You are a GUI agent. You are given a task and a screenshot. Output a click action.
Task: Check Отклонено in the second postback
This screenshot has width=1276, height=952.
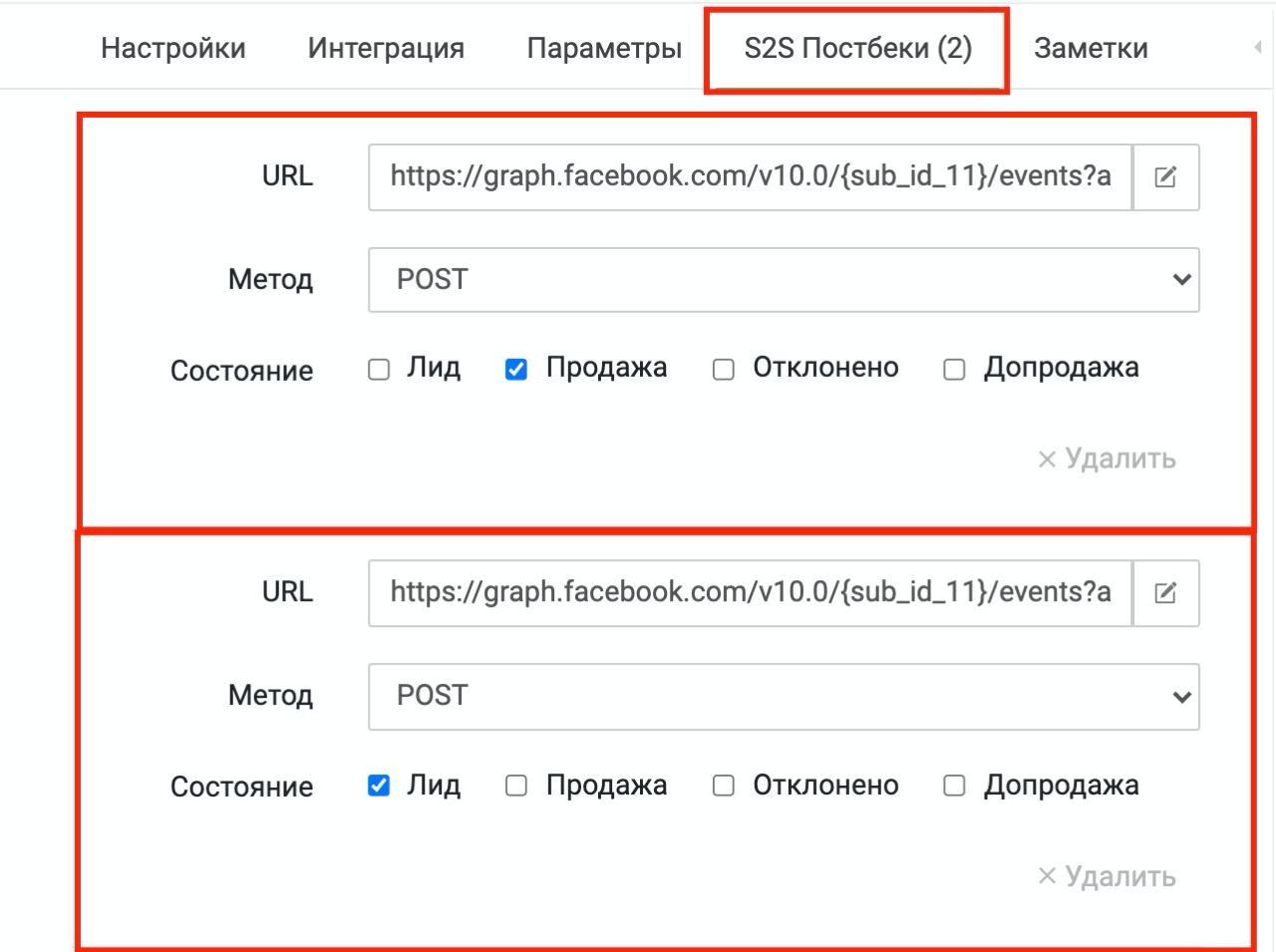724,786
